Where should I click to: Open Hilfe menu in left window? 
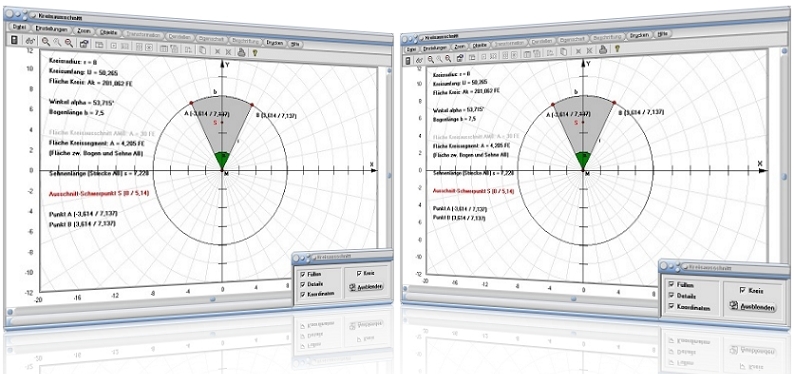295,44
